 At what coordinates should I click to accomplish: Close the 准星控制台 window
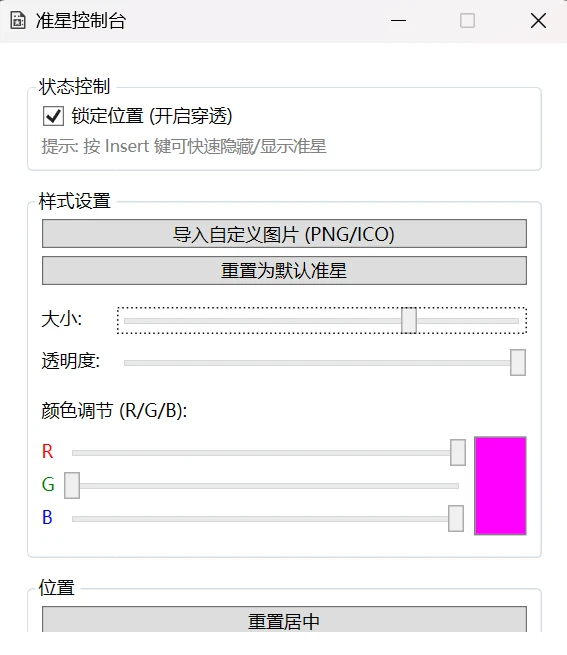[x=538, y=20]
